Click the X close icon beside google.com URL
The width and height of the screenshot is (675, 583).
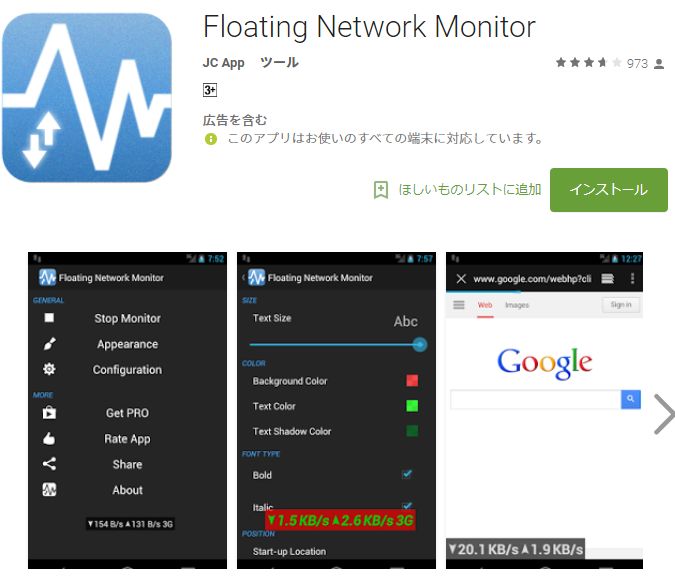(461, 279)
